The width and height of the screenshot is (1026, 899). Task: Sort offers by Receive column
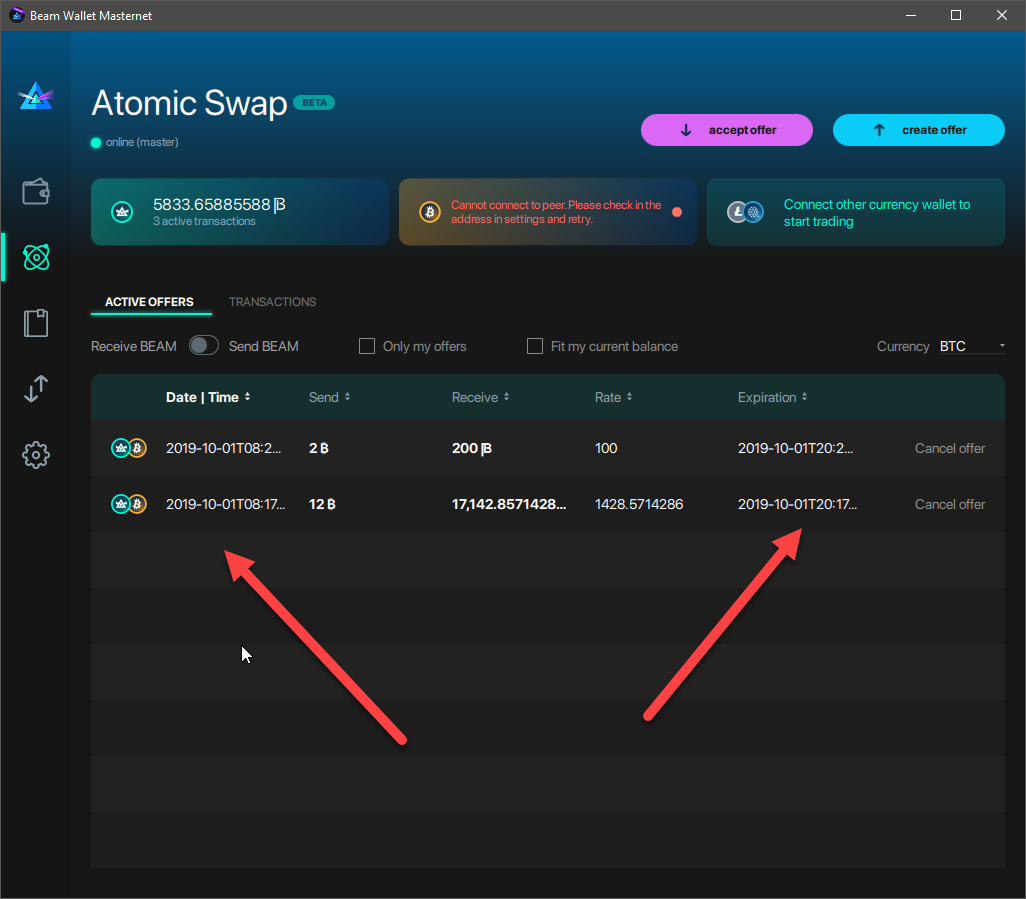[480, 397]
